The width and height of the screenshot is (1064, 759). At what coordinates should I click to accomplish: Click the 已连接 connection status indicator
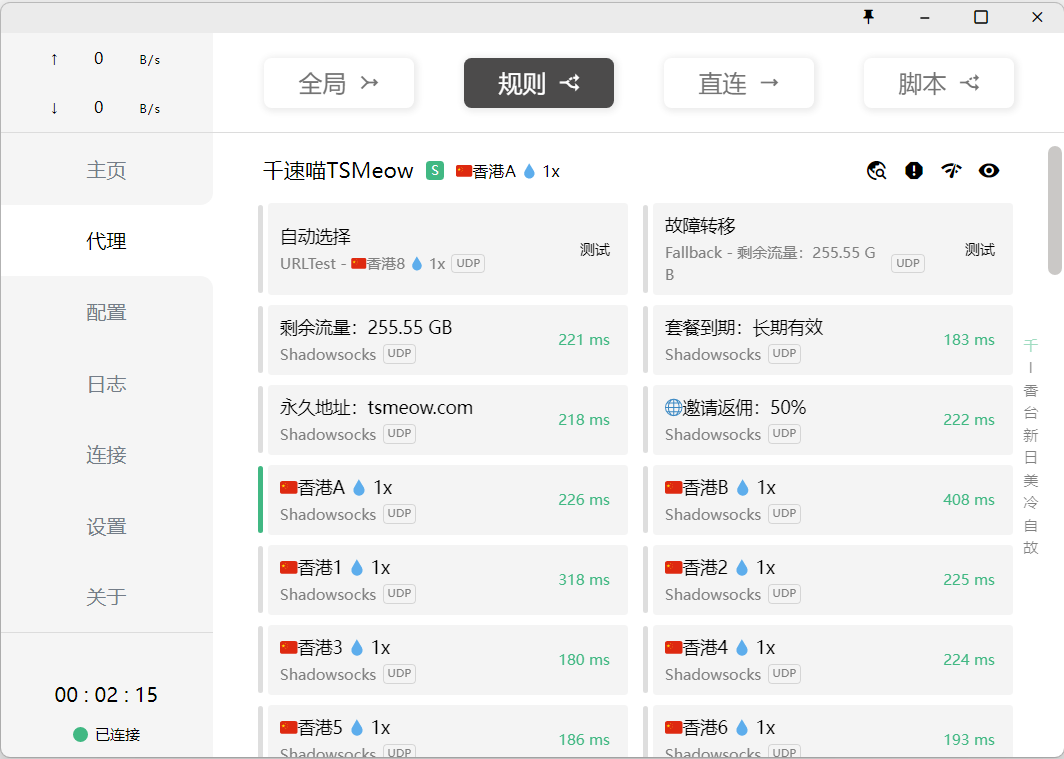coord(107,735)
